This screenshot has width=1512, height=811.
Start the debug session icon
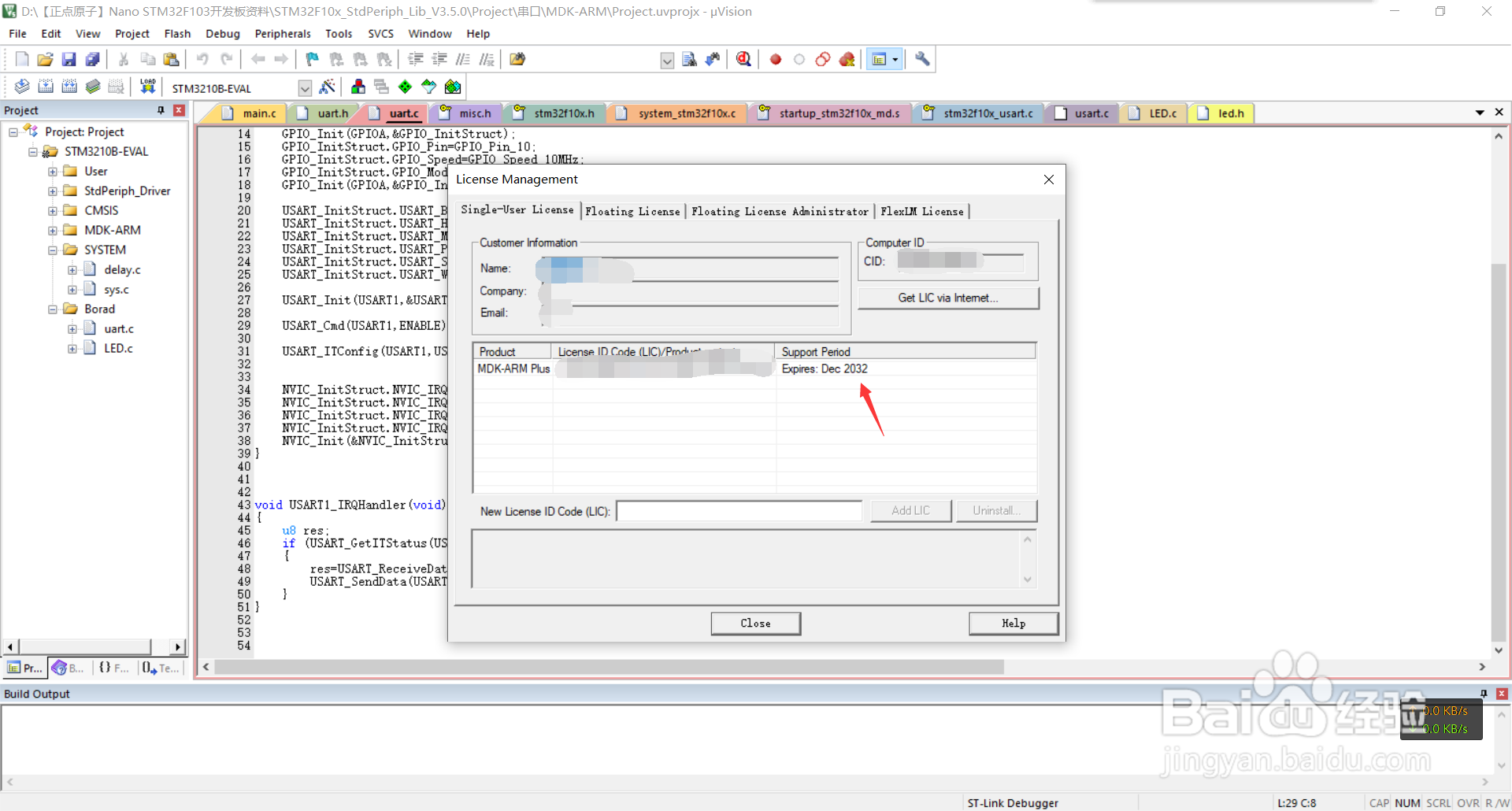(743, 59)
